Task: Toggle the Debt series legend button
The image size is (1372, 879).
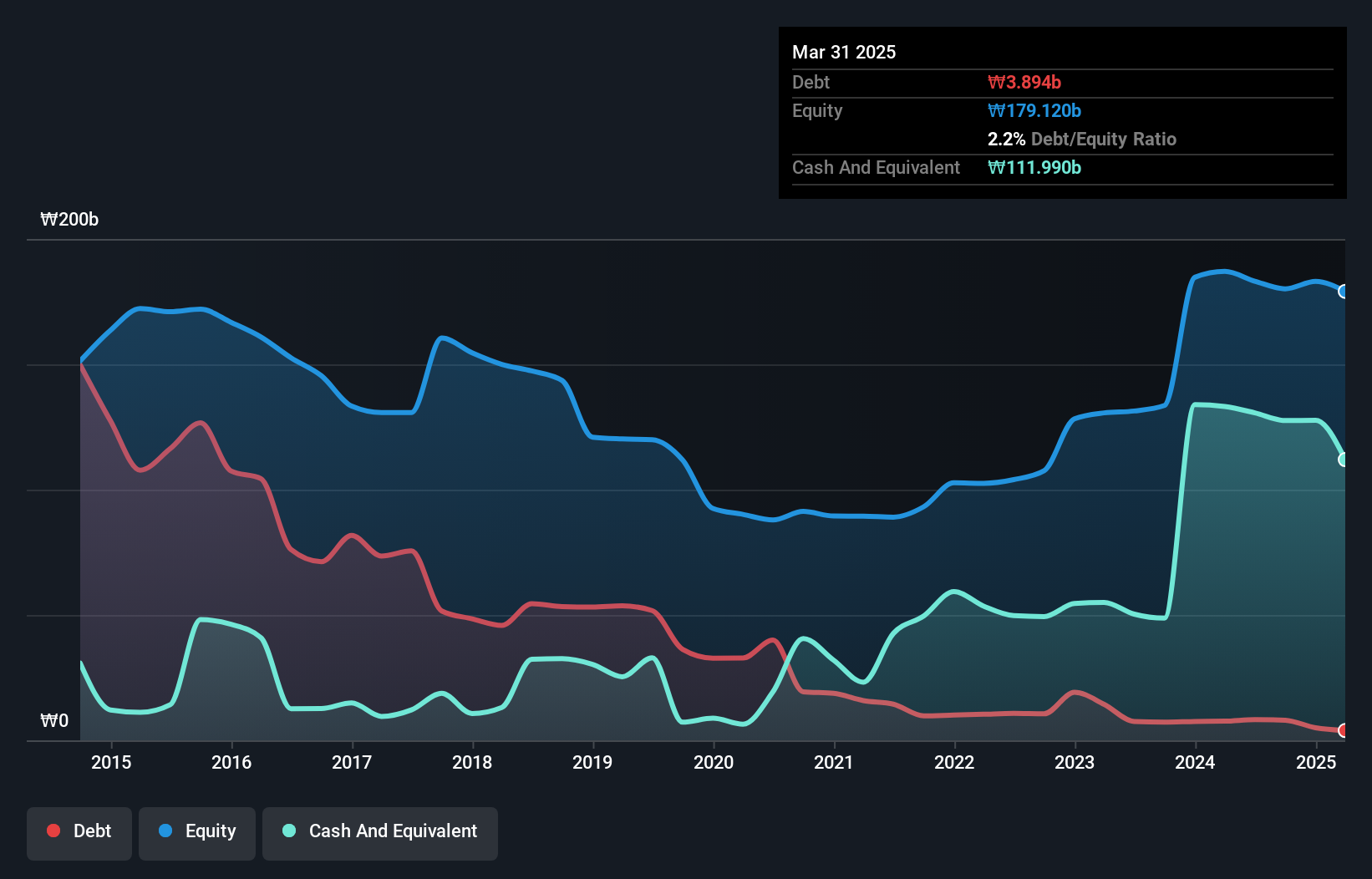Action: (79, 832)
